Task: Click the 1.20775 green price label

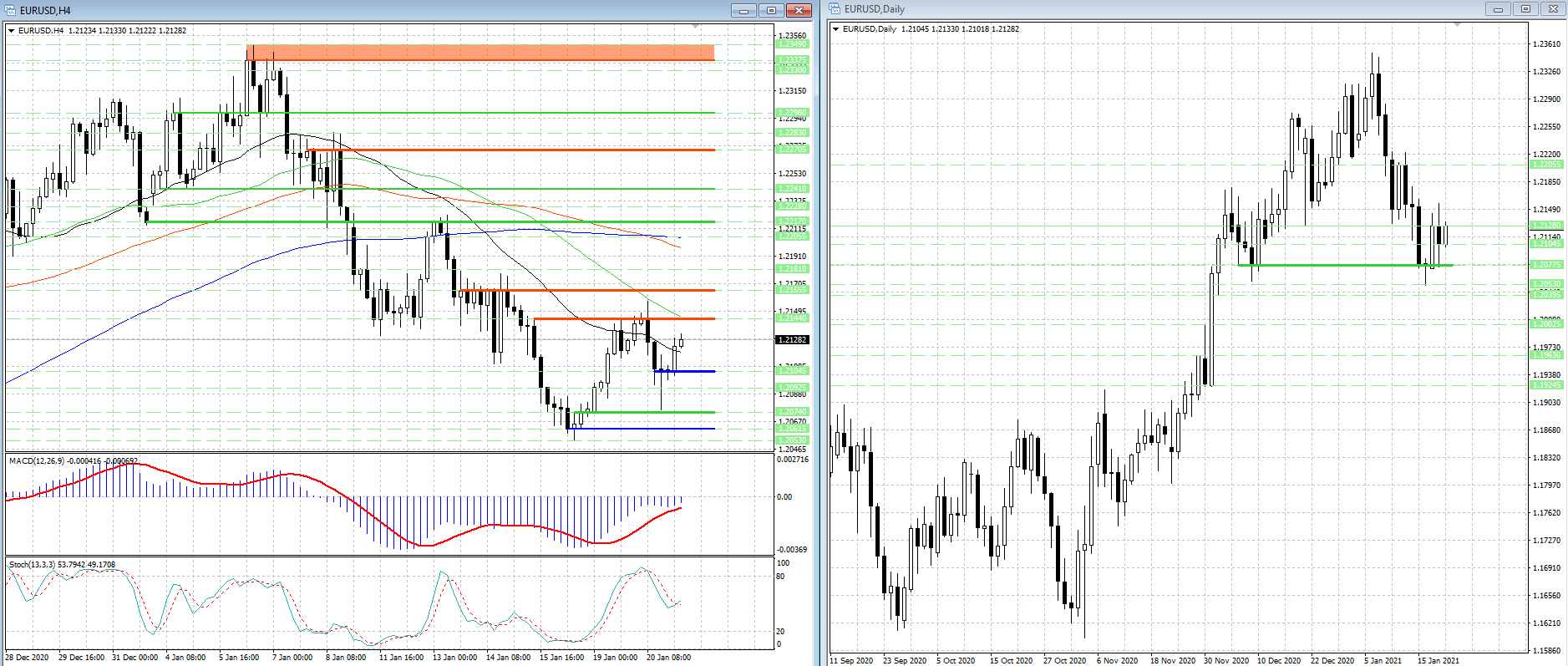Action: 1546,265
